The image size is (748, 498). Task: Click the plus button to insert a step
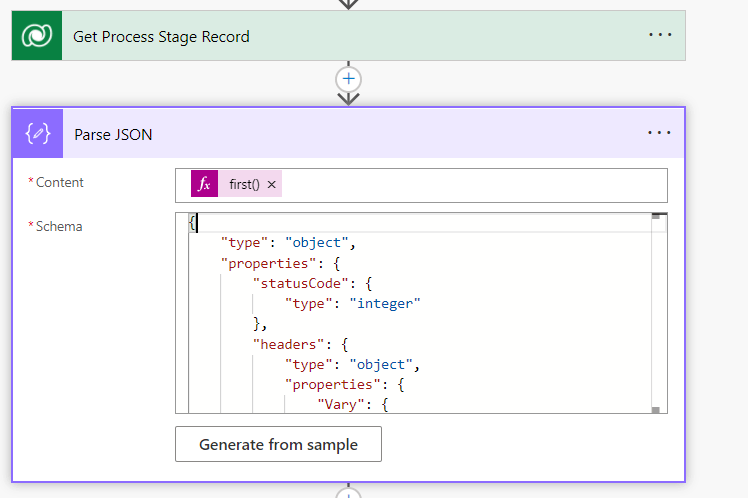(348, 78)
